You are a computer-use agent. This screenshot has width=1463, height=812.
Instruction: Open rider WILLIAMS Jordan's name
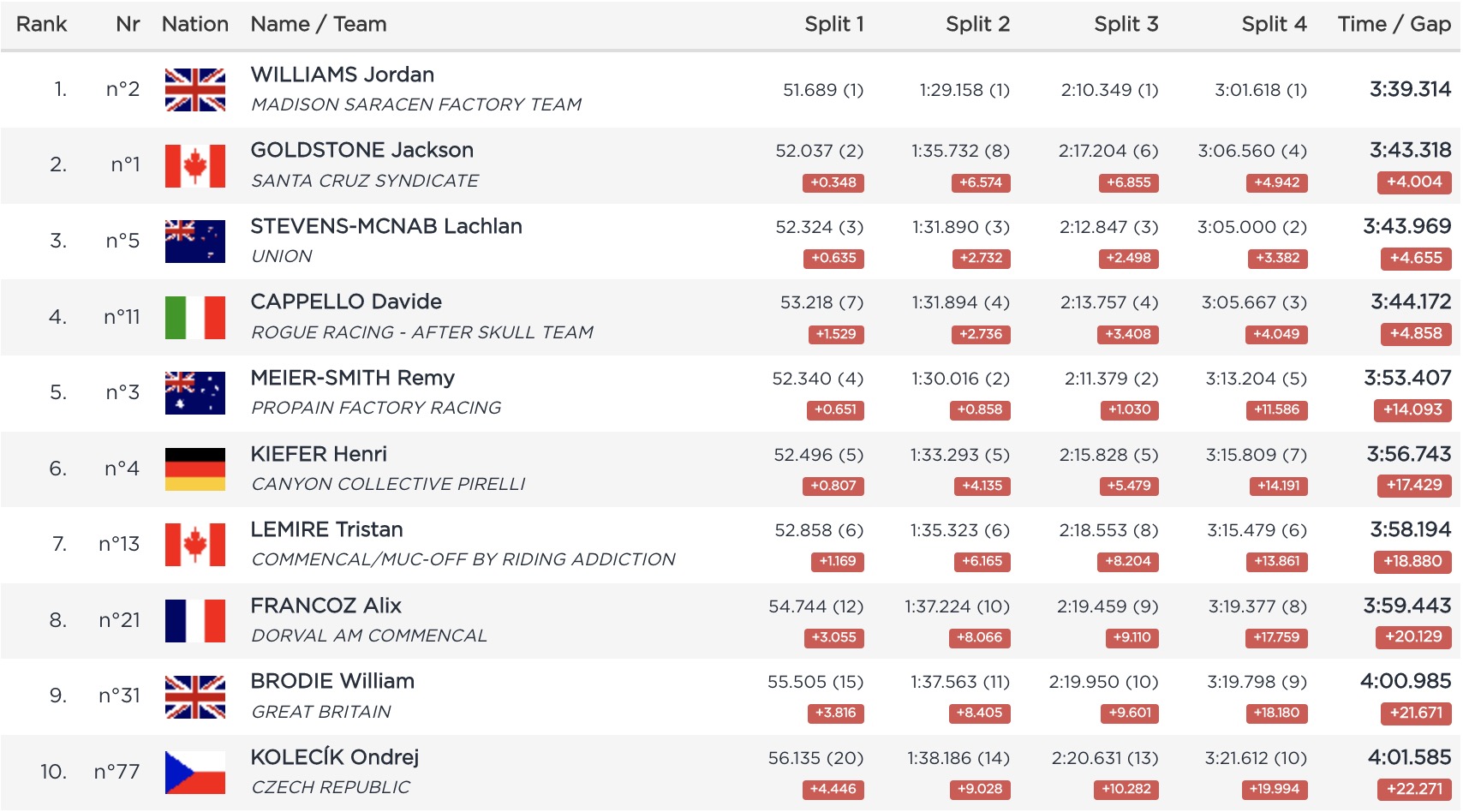pos(343,75)
